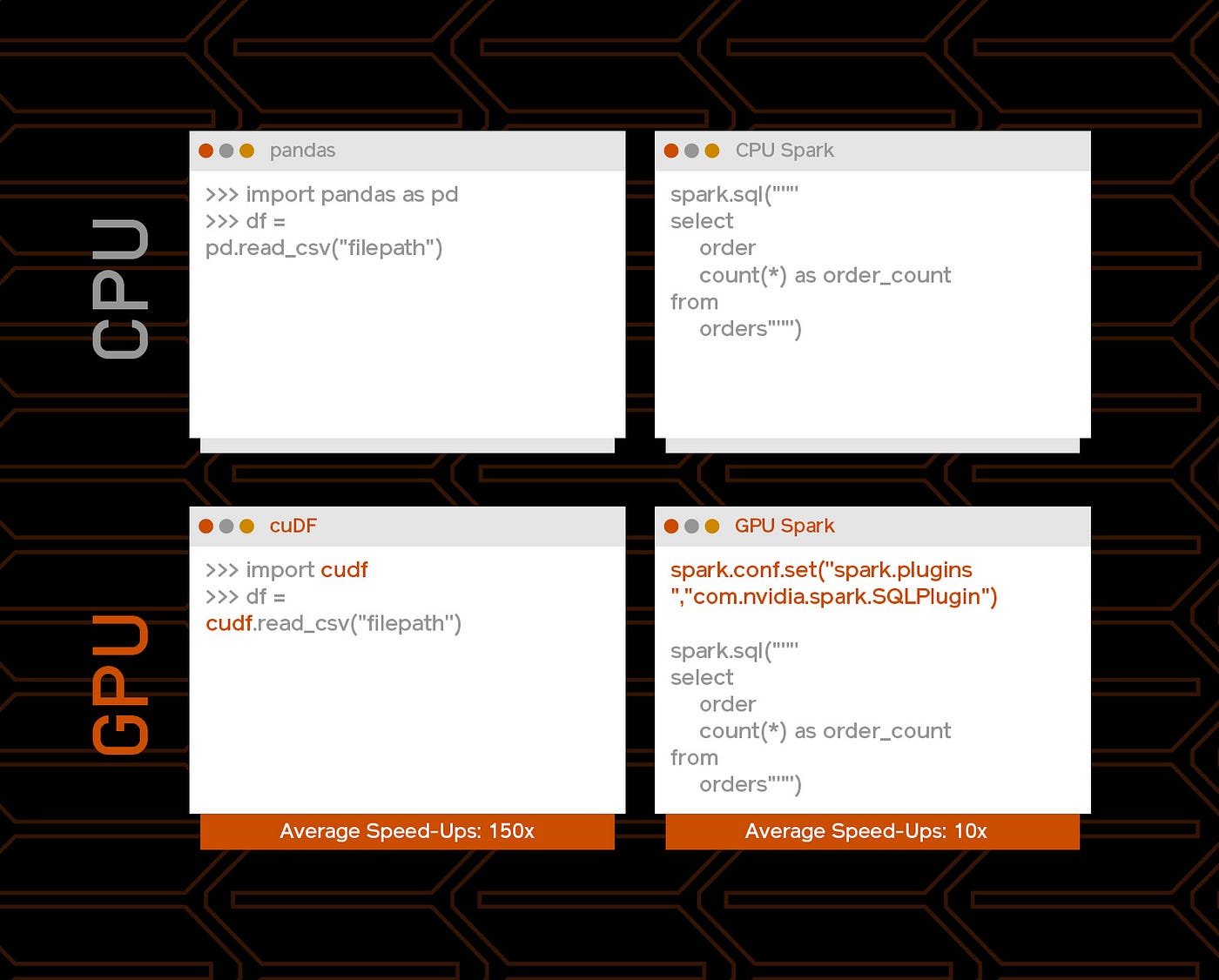The width and height of the screenshot is (1219, 980).
Task: Select the 'cuDF' window title
Action: pyautogui.click(x=293, y=526)
